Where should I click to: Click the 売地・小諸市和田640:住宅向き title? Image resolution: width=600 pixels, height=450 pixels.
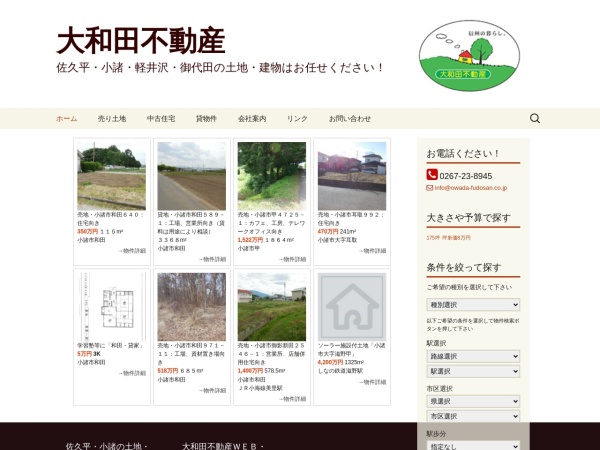tap(110, 219)
